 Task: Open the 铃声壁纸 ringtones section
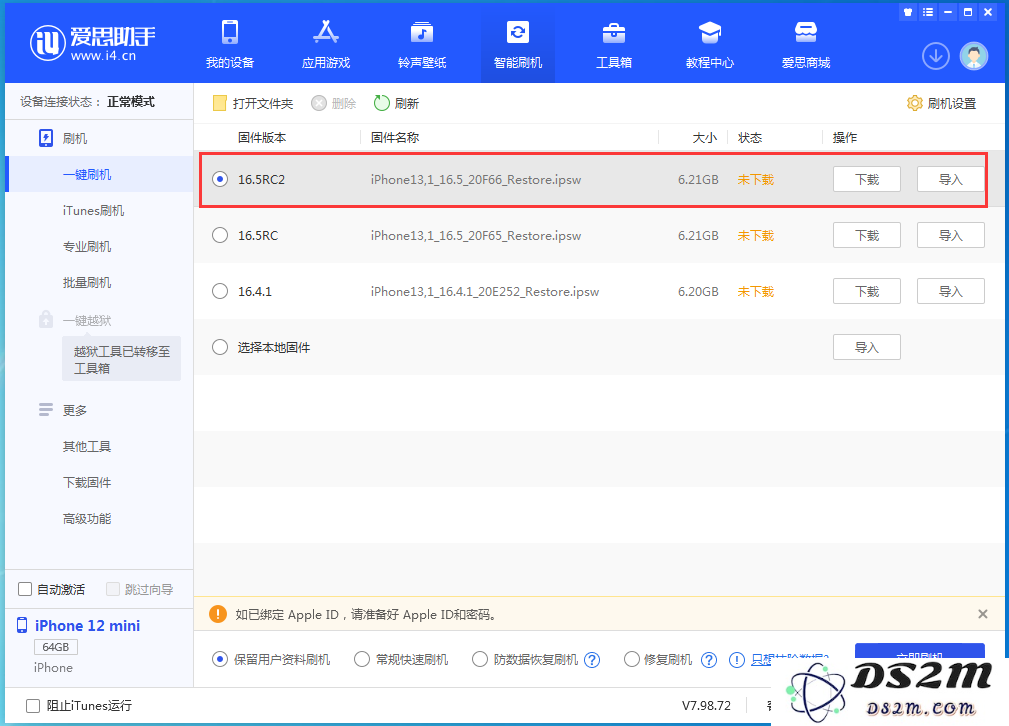[421, 44]
